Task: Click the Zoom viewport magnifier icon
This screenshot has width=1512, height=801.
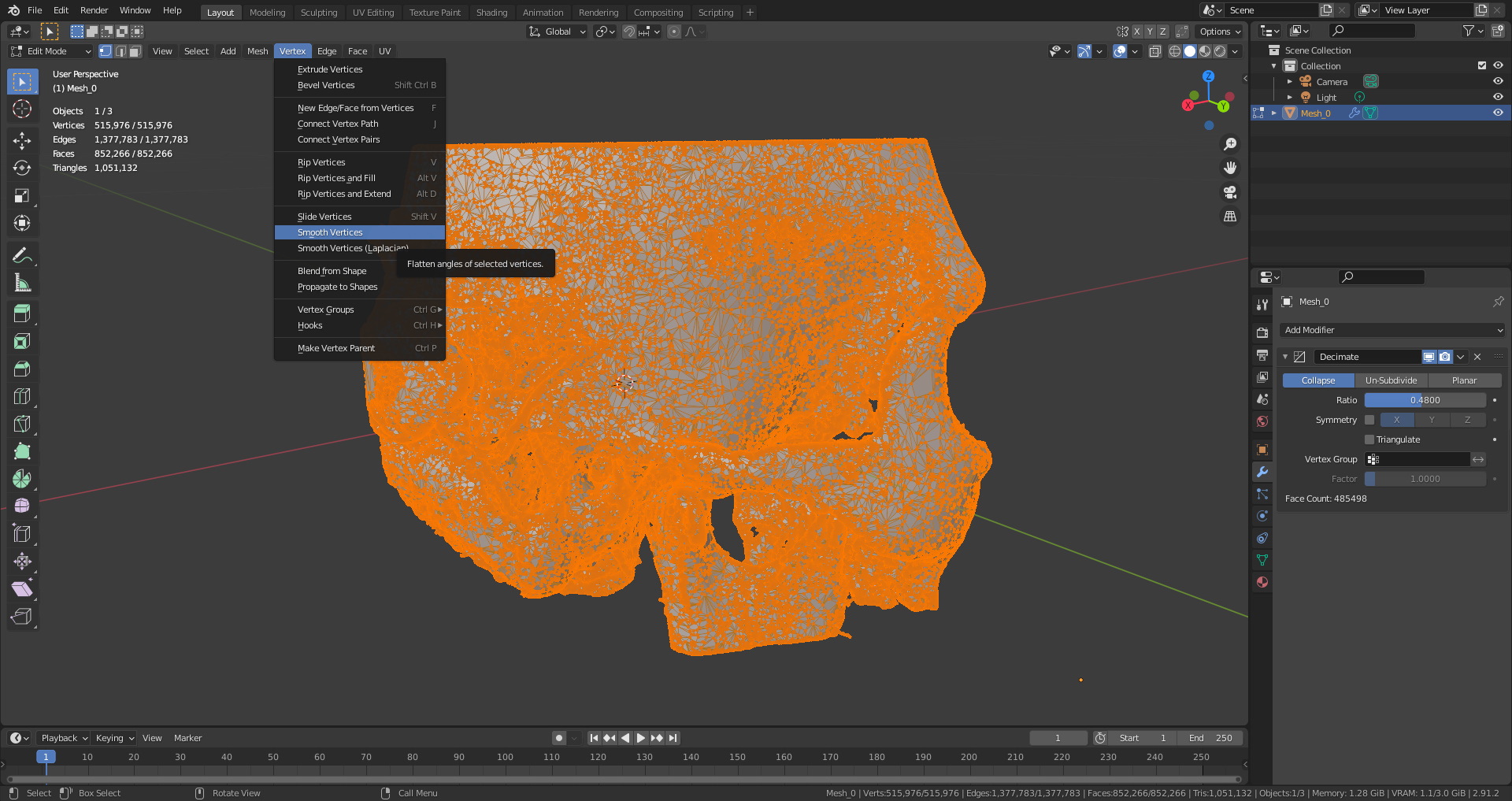Action: (x=1229, y=144)
